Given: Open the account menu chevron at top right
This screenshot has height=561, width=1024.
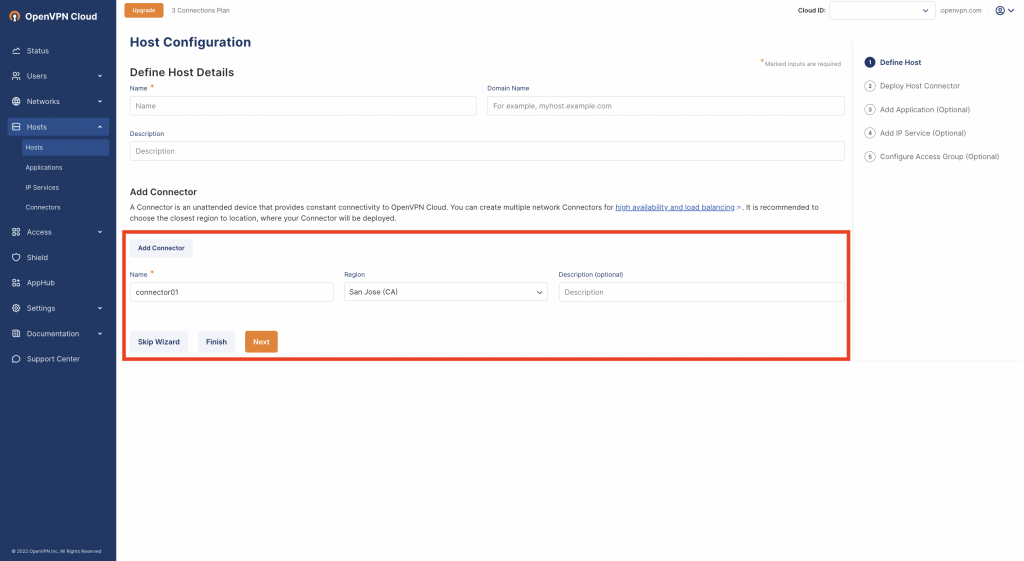Looking at the screenshot, I should 1011,10.
